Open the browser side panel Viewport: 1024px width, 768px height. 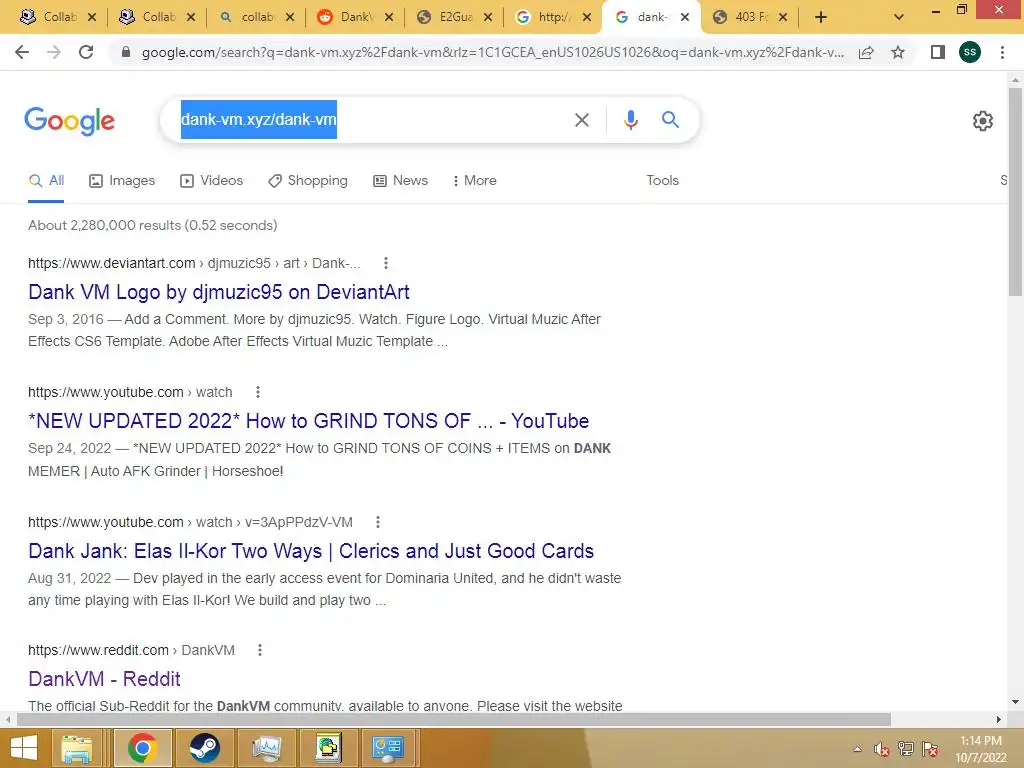click(938, 52)
